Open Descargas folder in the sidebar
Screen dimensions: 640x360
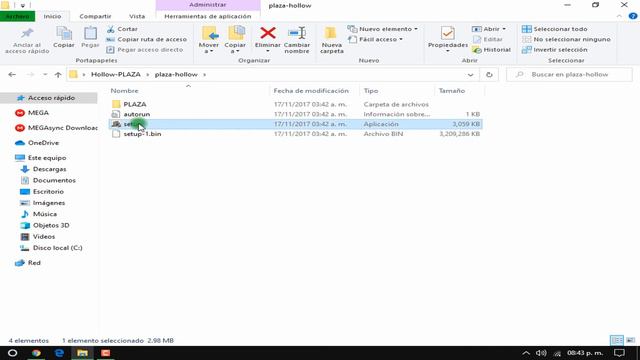point(49,169)
